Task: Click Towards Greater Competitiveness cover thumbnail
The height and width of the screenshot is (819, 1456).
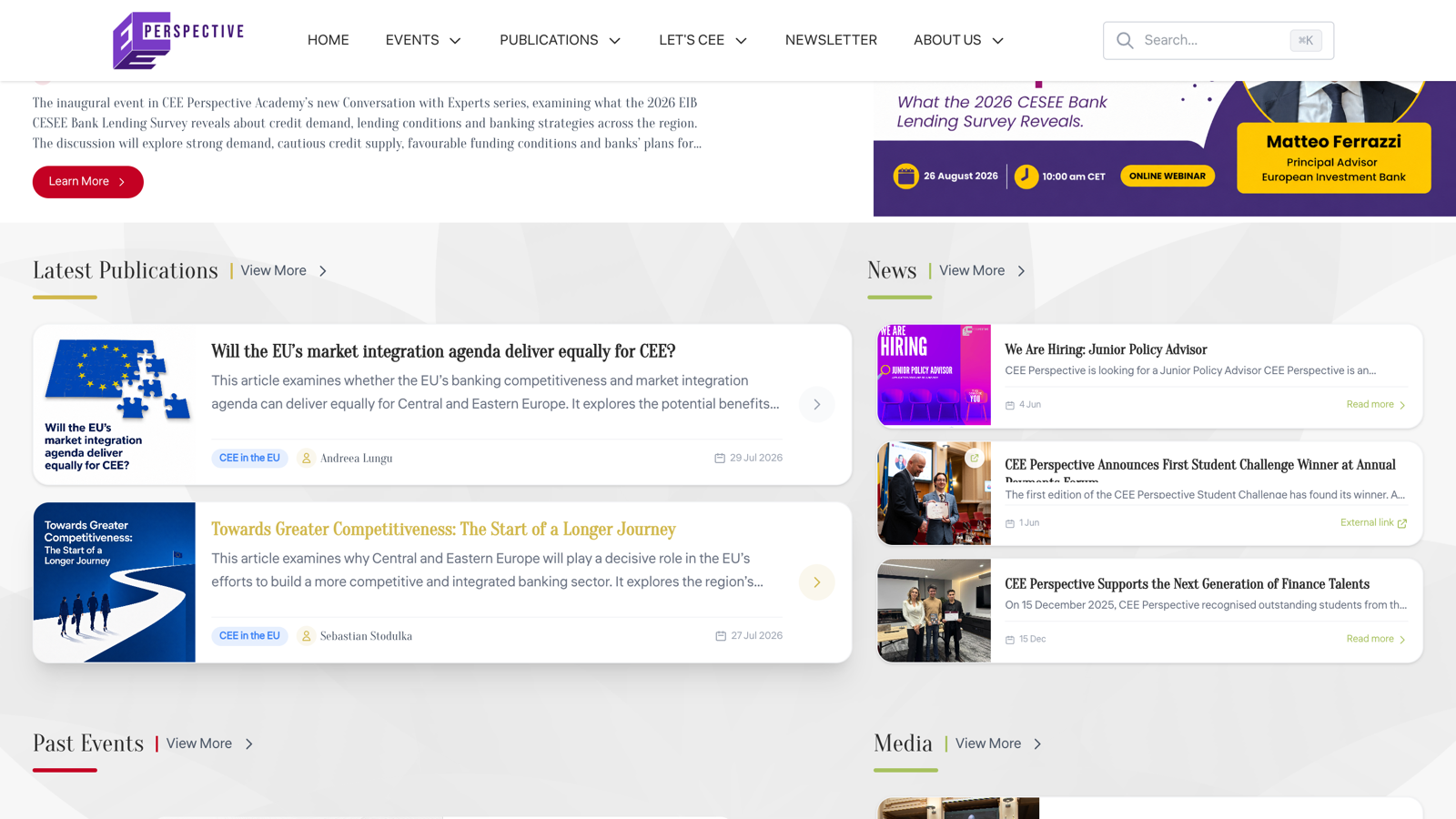Action: pos(115,582)
